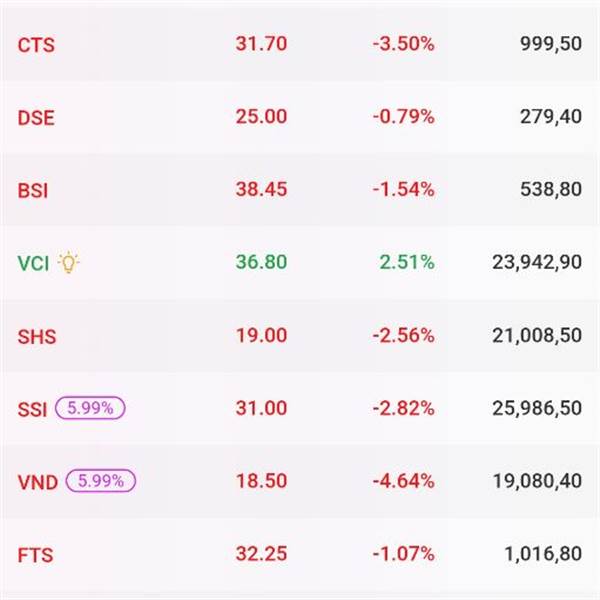Select the VCI ticker symbol

pyautogui.click(x=33, y=263)
